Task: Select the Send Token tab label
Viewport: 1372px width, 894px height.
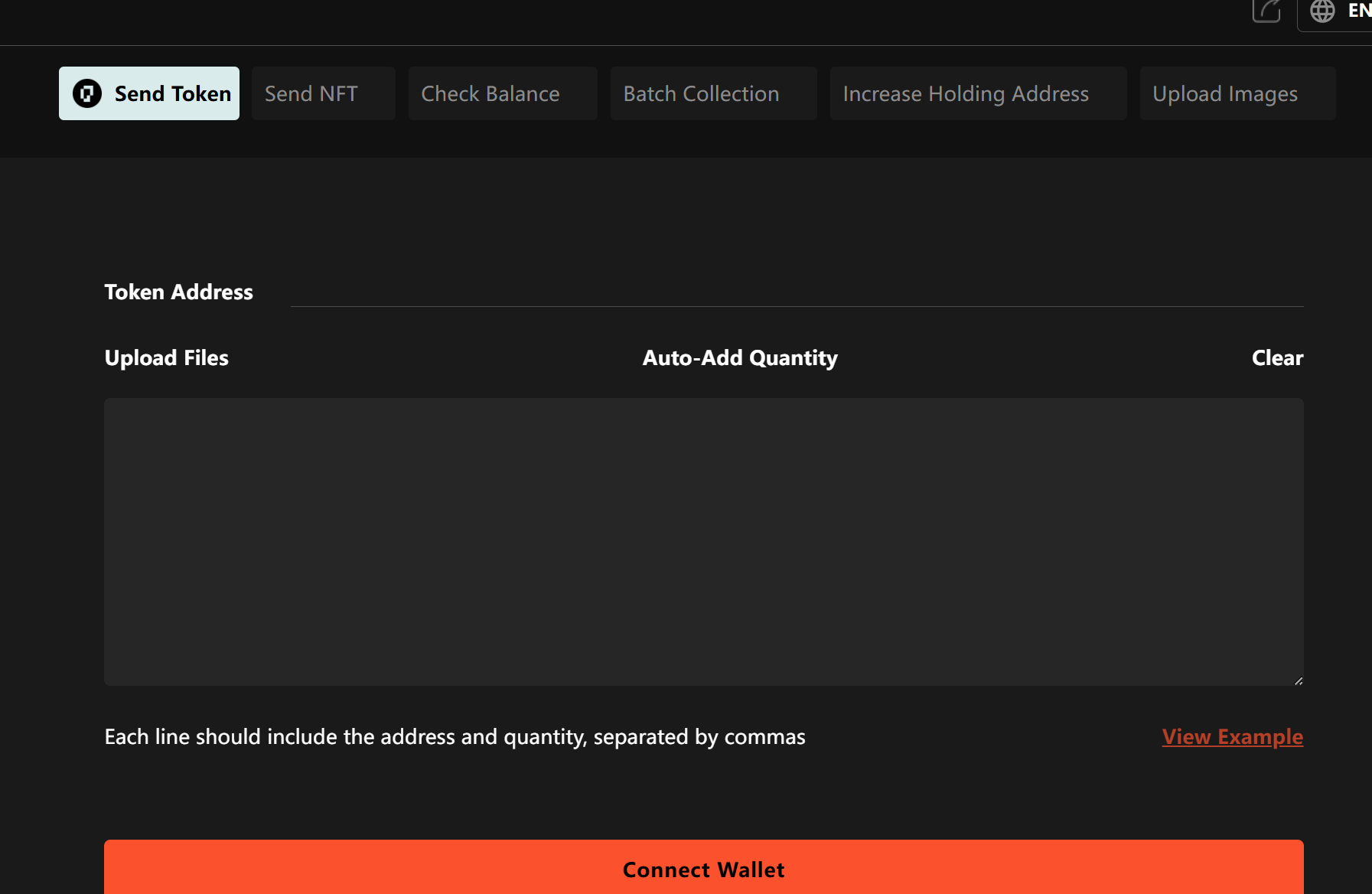Action: click(173, 93)
